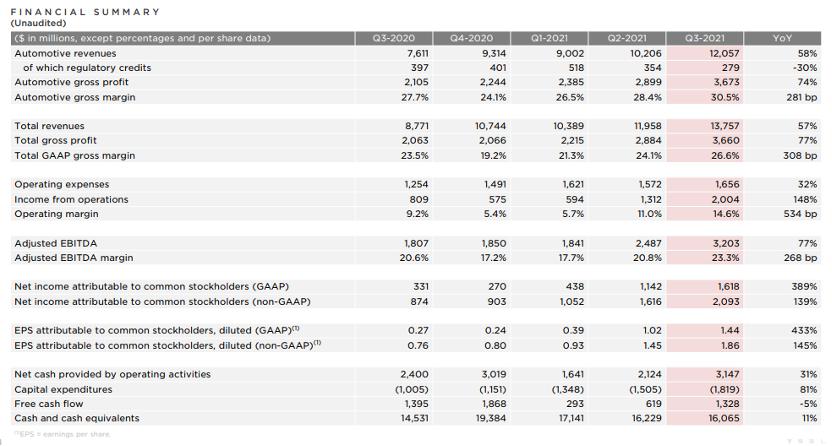The height and width of the screenshot is (446, 832).
Task: Select the Operating expenses row label
Action: [62, 184]
